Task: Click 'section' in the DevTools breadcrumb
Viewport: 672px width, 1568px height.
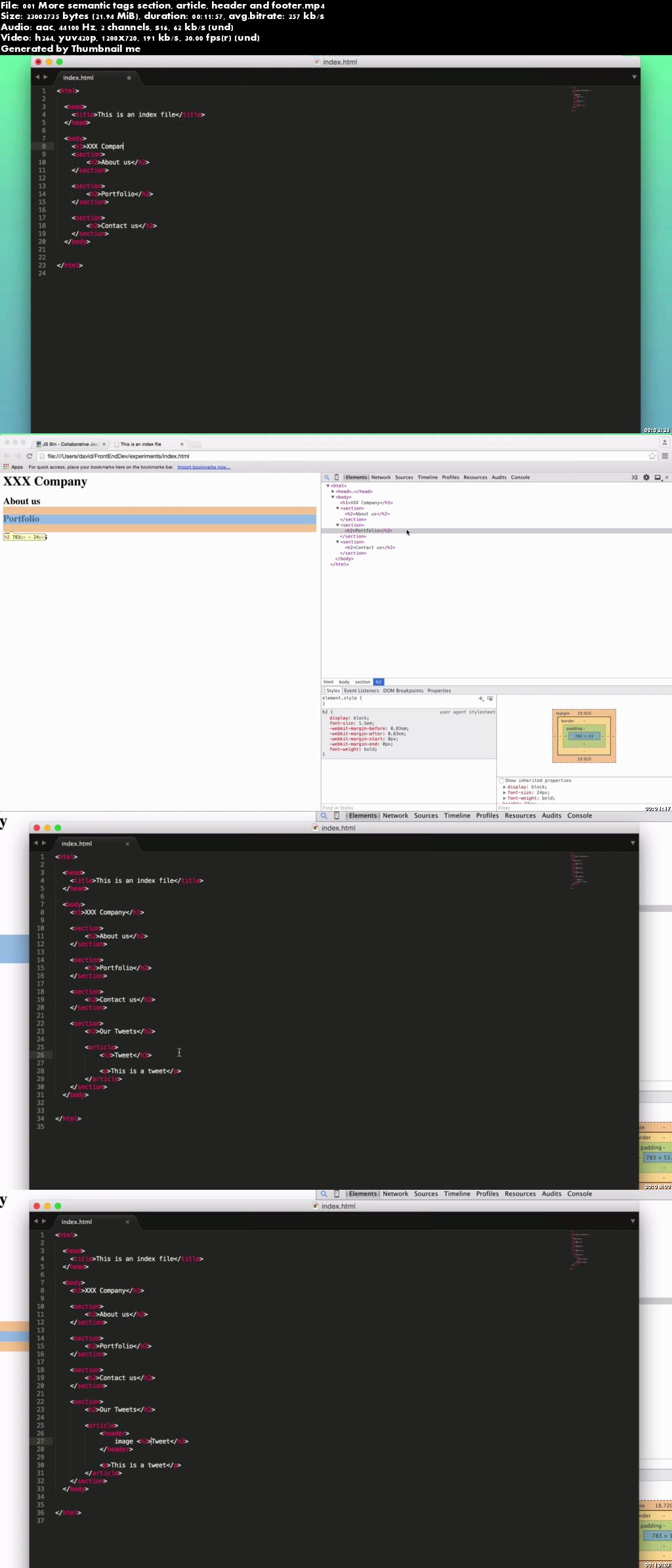Action: coord(363,682)
